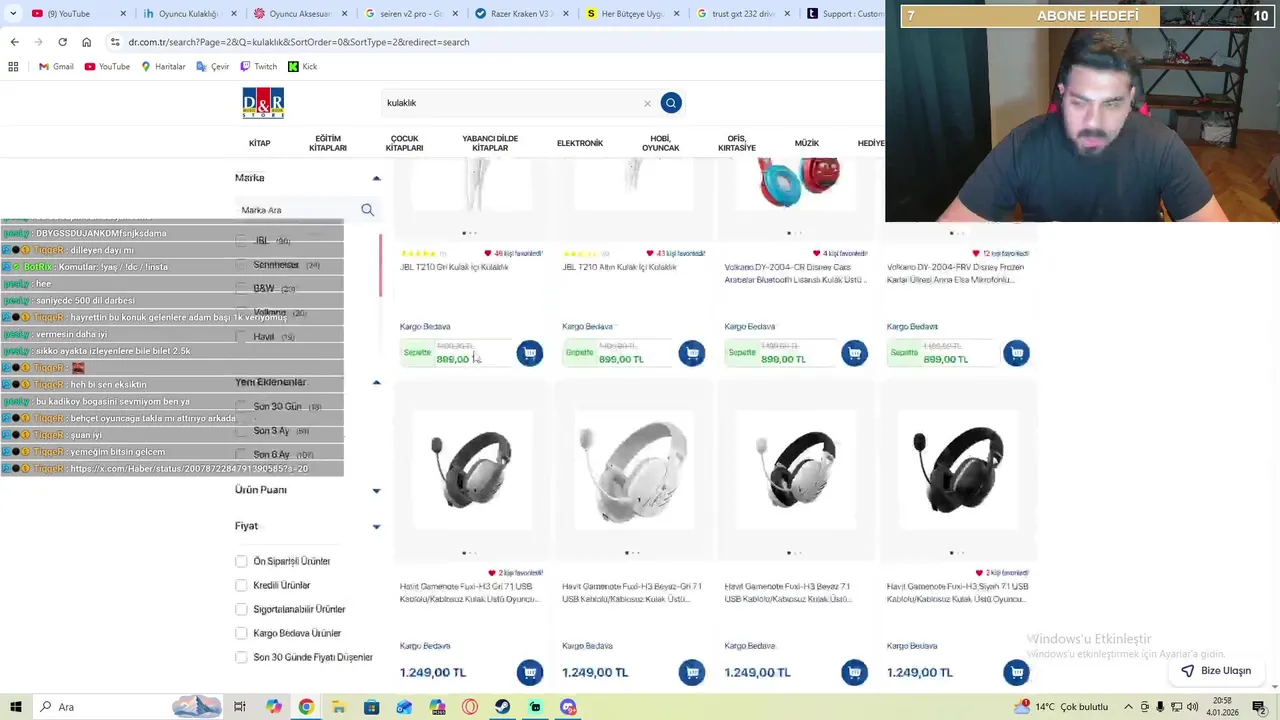
Task: Add Havit Fuxi-H3 Gri headset to cart
Action: [529, 673]
